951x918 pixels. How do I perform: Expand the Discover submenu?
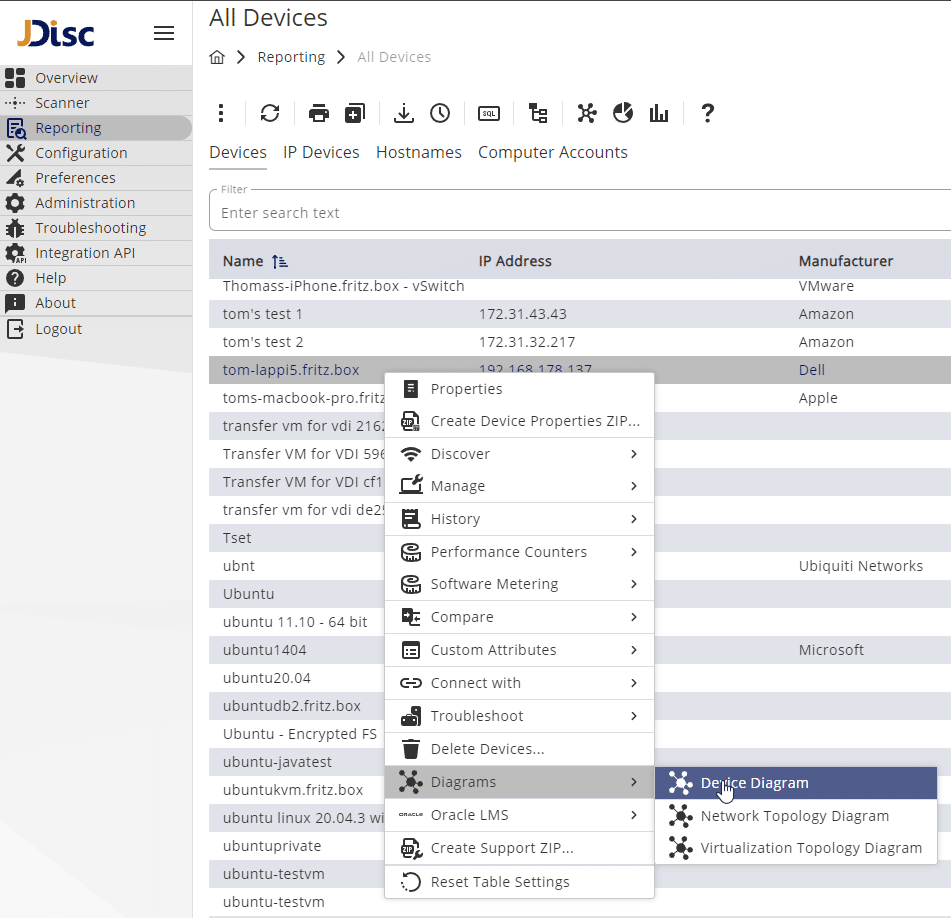pos(519,454)
